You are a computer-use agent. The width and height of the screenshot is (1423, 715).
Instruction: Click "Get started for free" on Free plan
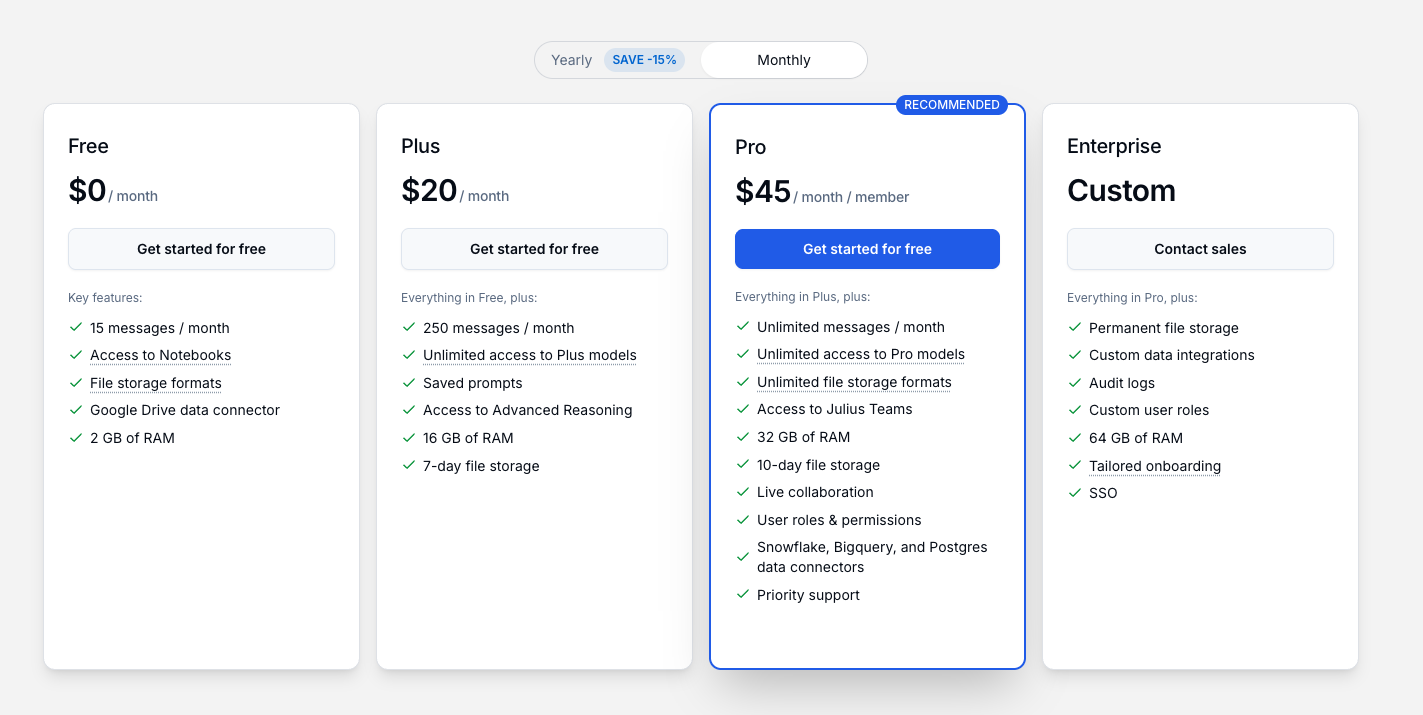[x=201, y=249]
